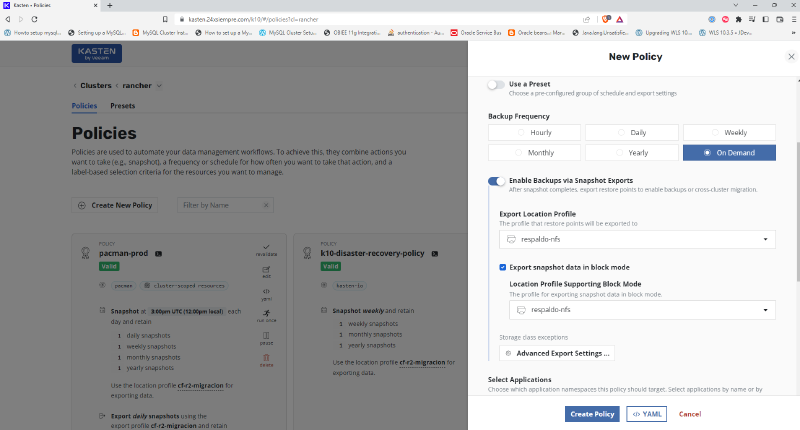Click the New Policy panel scrollbar
The image size is (800, 430).
pos(797,212)
